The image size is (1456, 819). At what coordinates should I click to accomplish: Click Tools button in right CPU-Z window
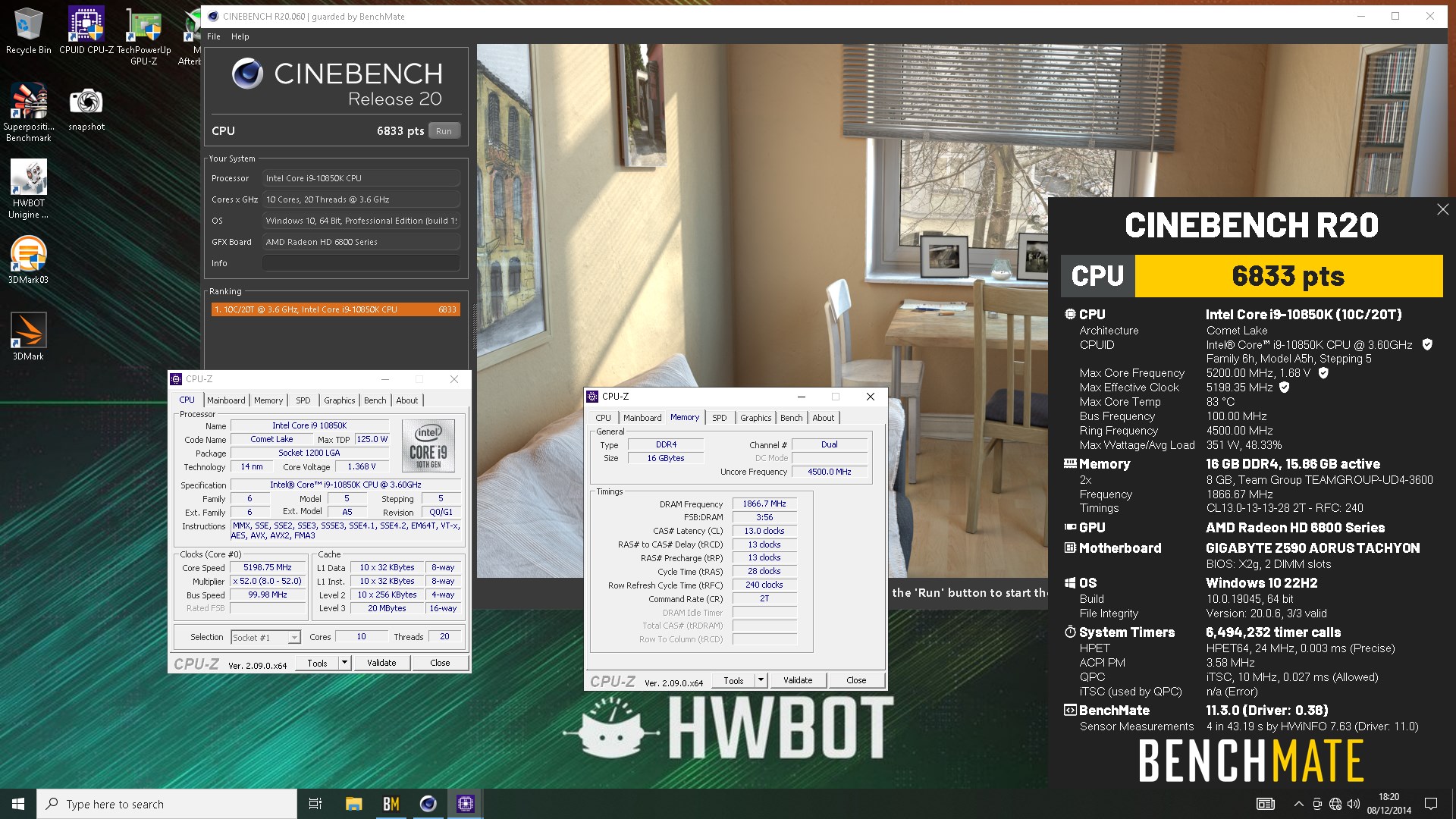(733, 681)
